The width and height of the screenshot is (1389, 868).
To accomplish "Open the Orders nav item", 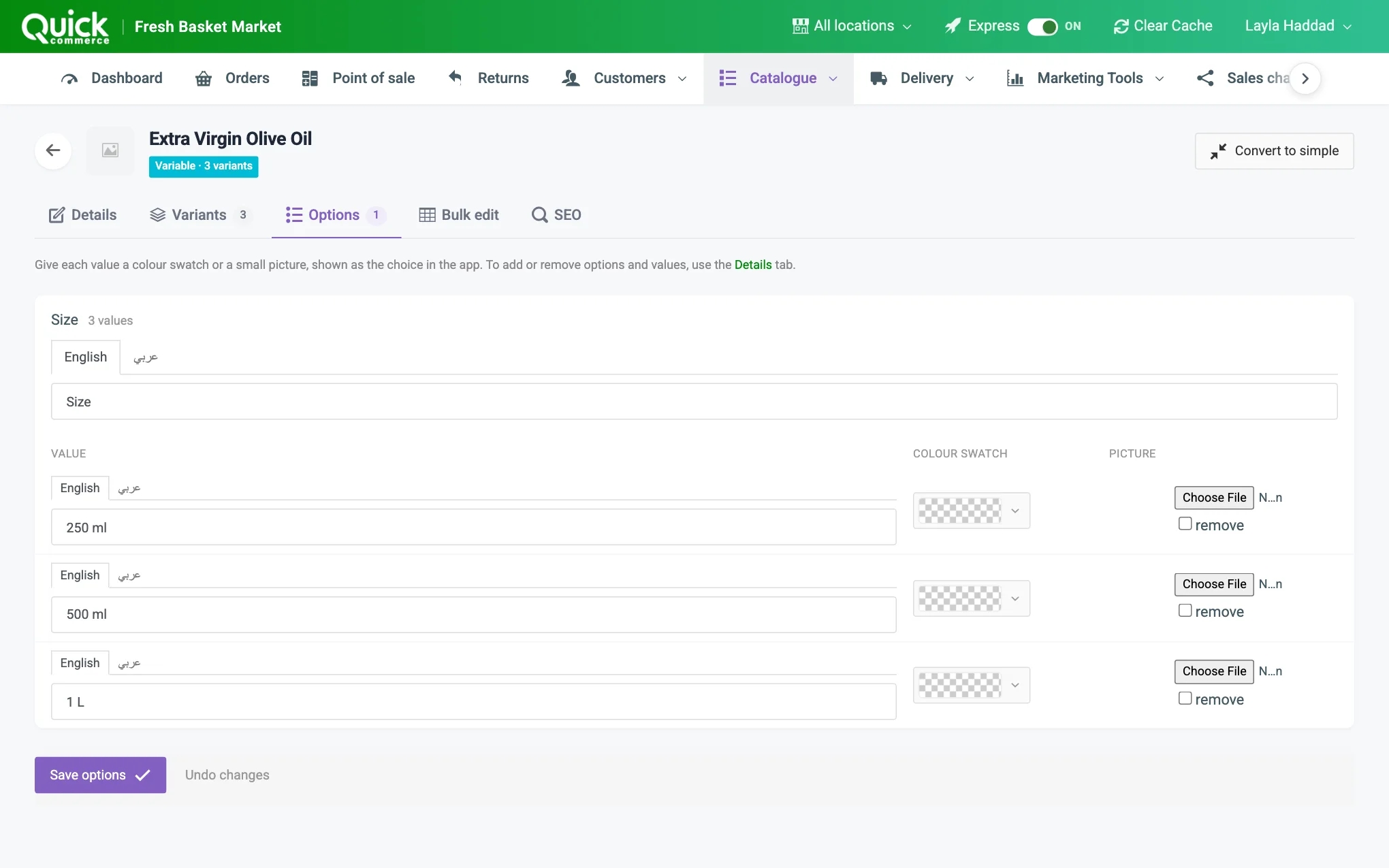I will [233, 78].
